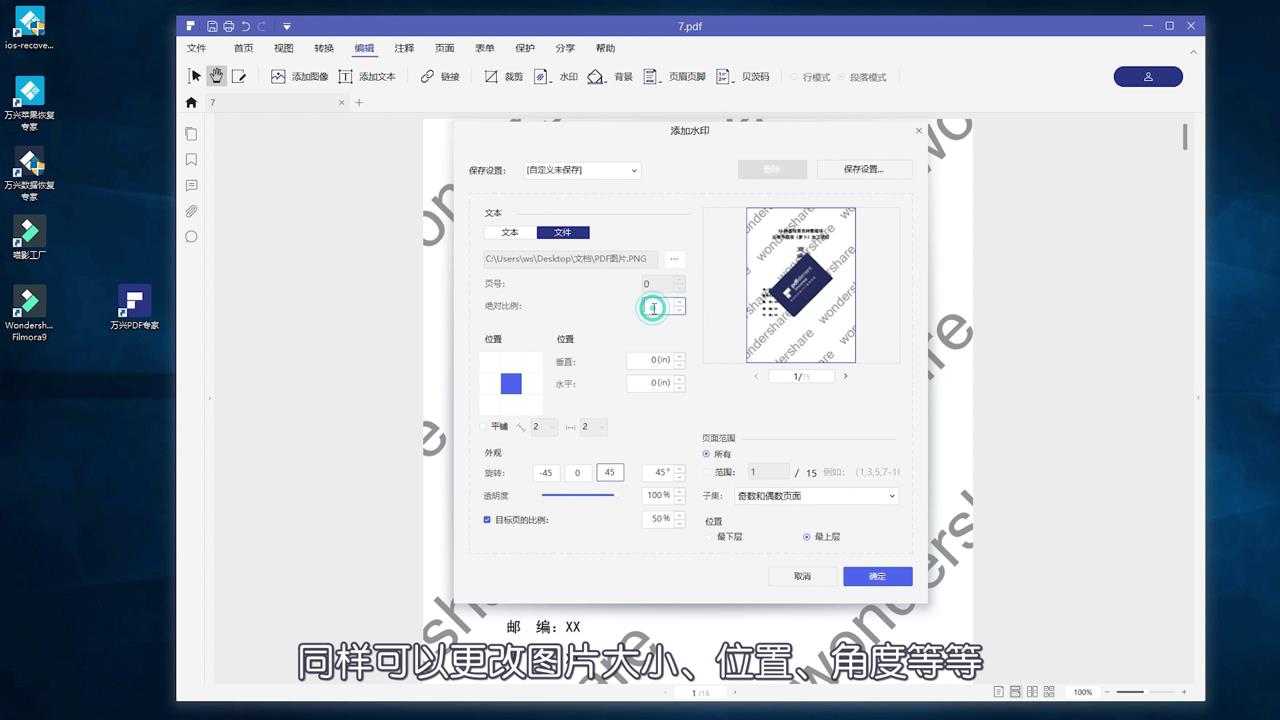Toggle the 目标页的比例 checkbox

[x=487, y=520]
